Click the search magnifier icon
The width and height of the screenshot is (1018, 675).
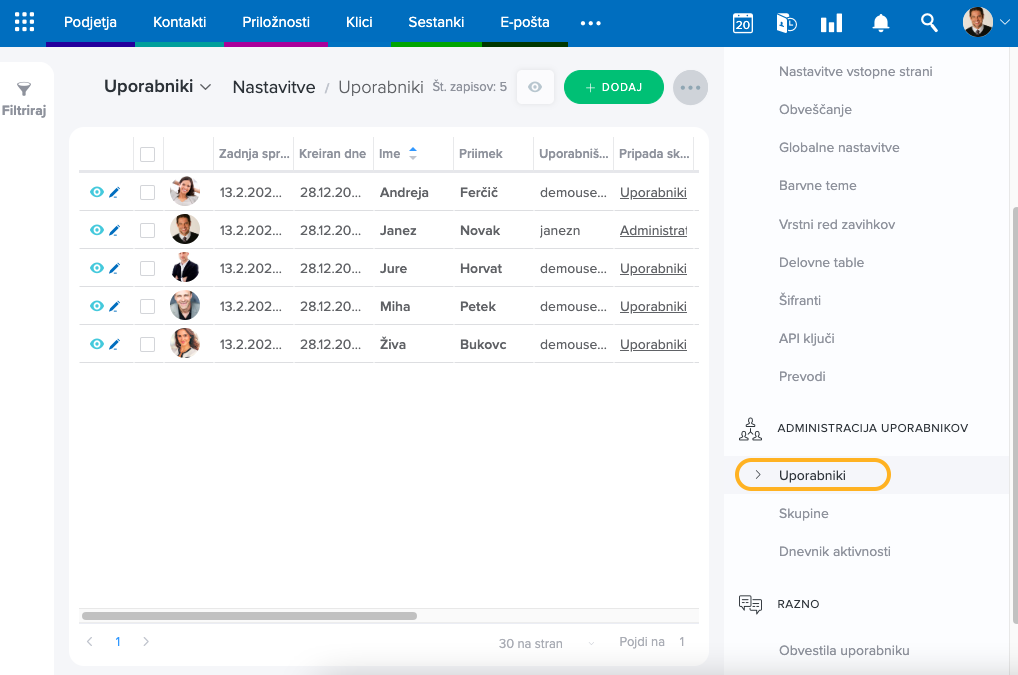pos(929,23)
